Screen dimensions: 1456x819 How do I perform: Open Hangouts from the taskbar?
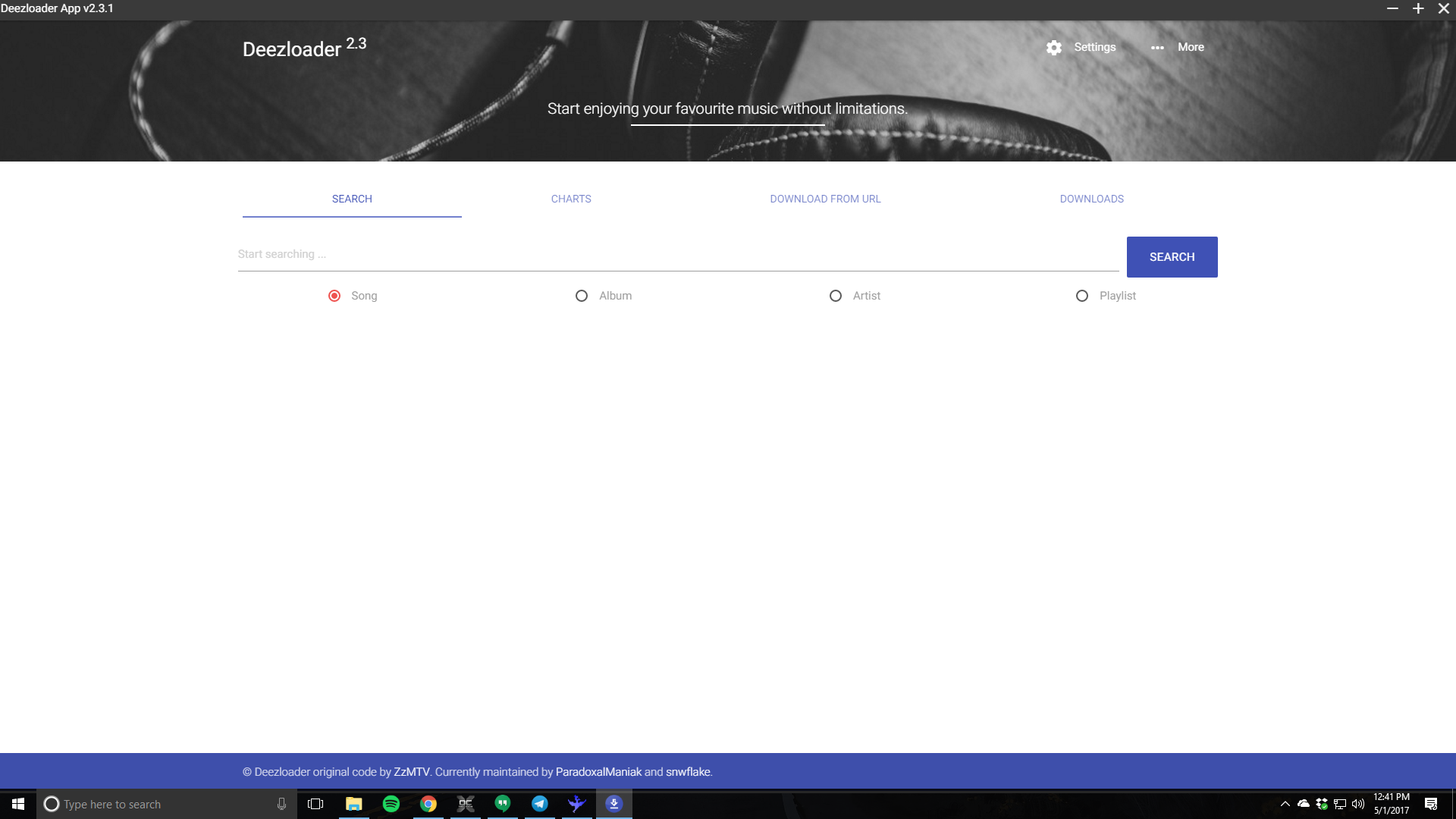503,804
